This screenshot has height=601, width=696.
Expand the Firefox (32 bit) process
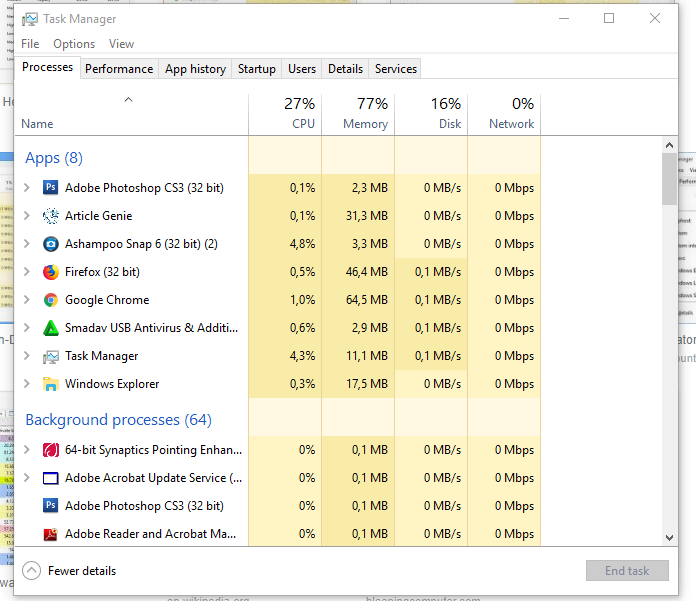click(x=27, y=272)
